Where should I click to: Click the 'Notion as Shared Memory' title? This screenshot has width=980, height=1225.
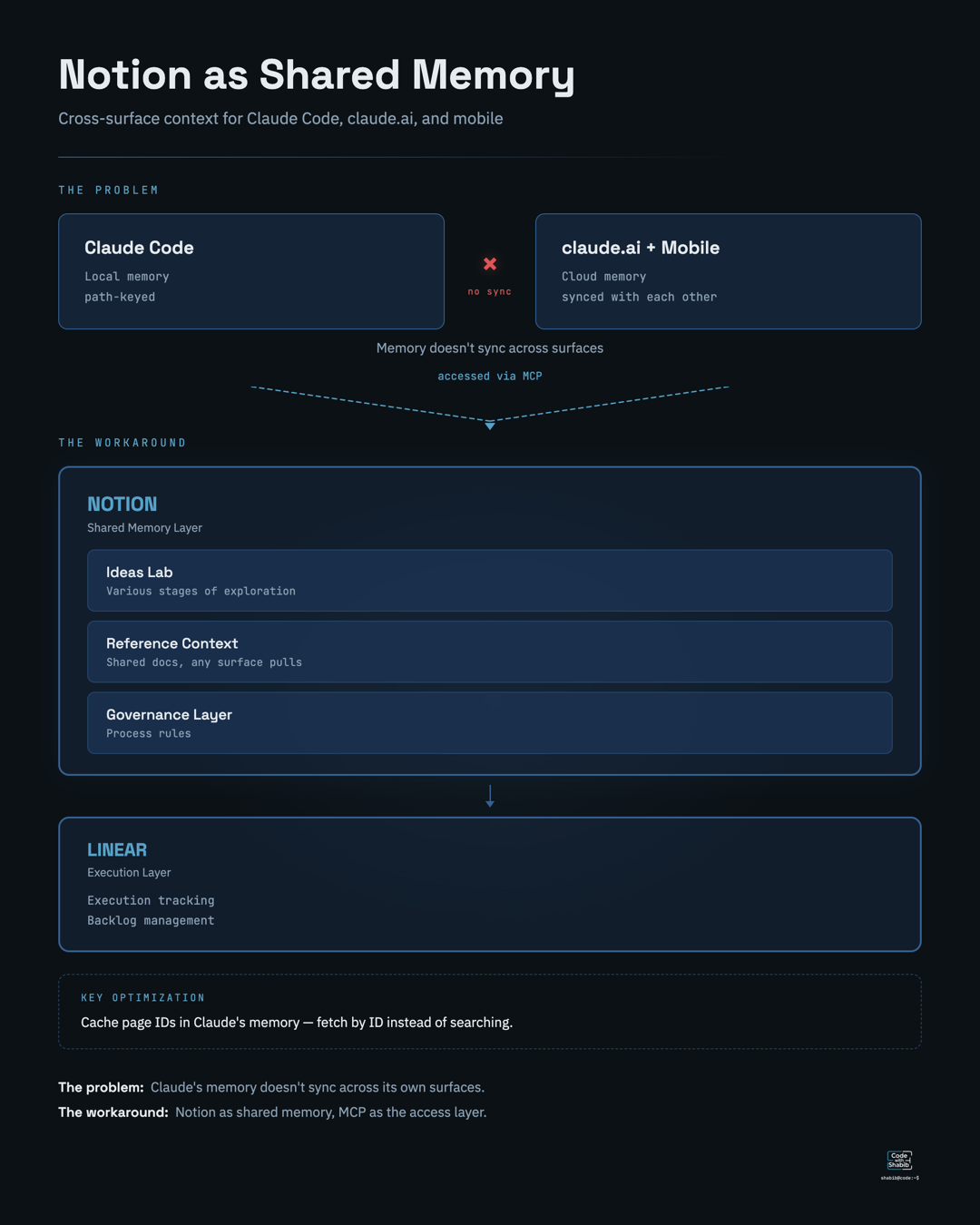point(317,75)
